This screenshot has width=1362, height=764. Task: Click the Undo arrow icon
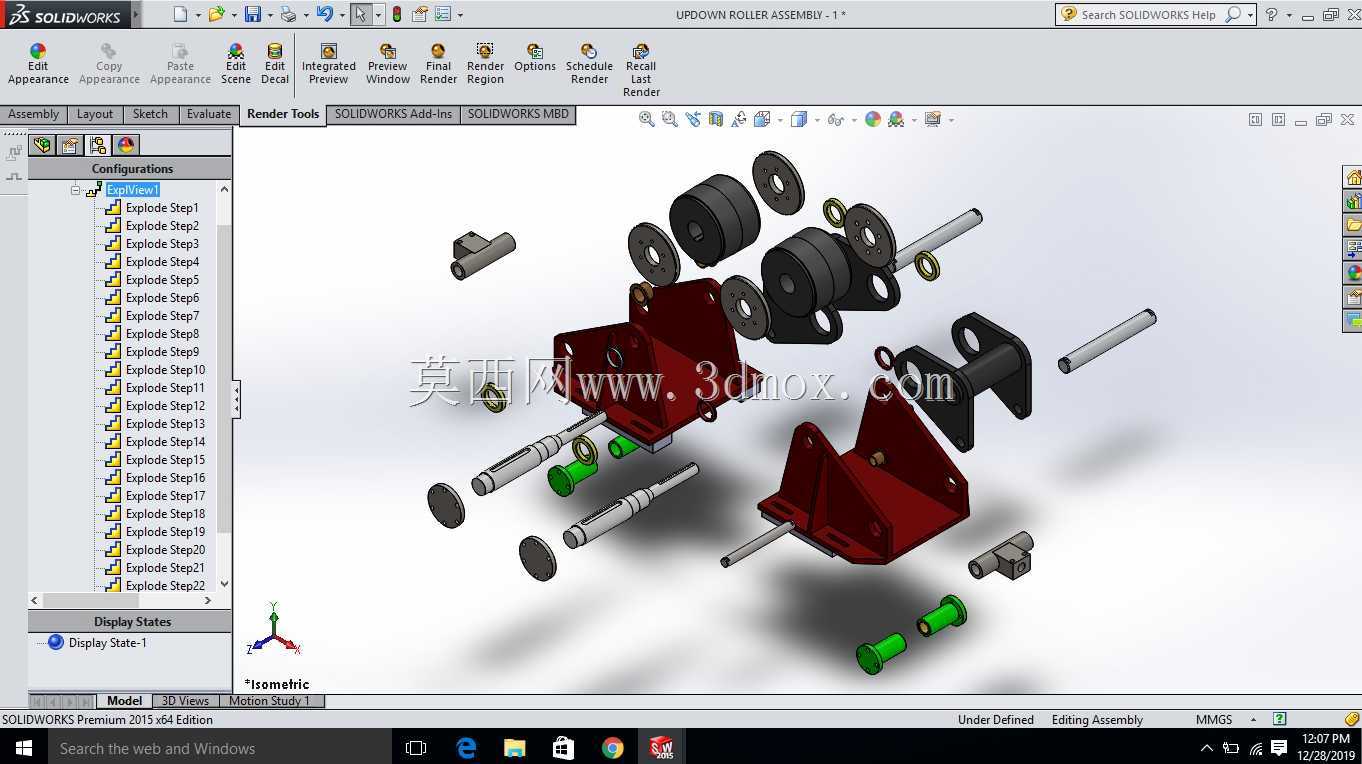click(324, 14)
